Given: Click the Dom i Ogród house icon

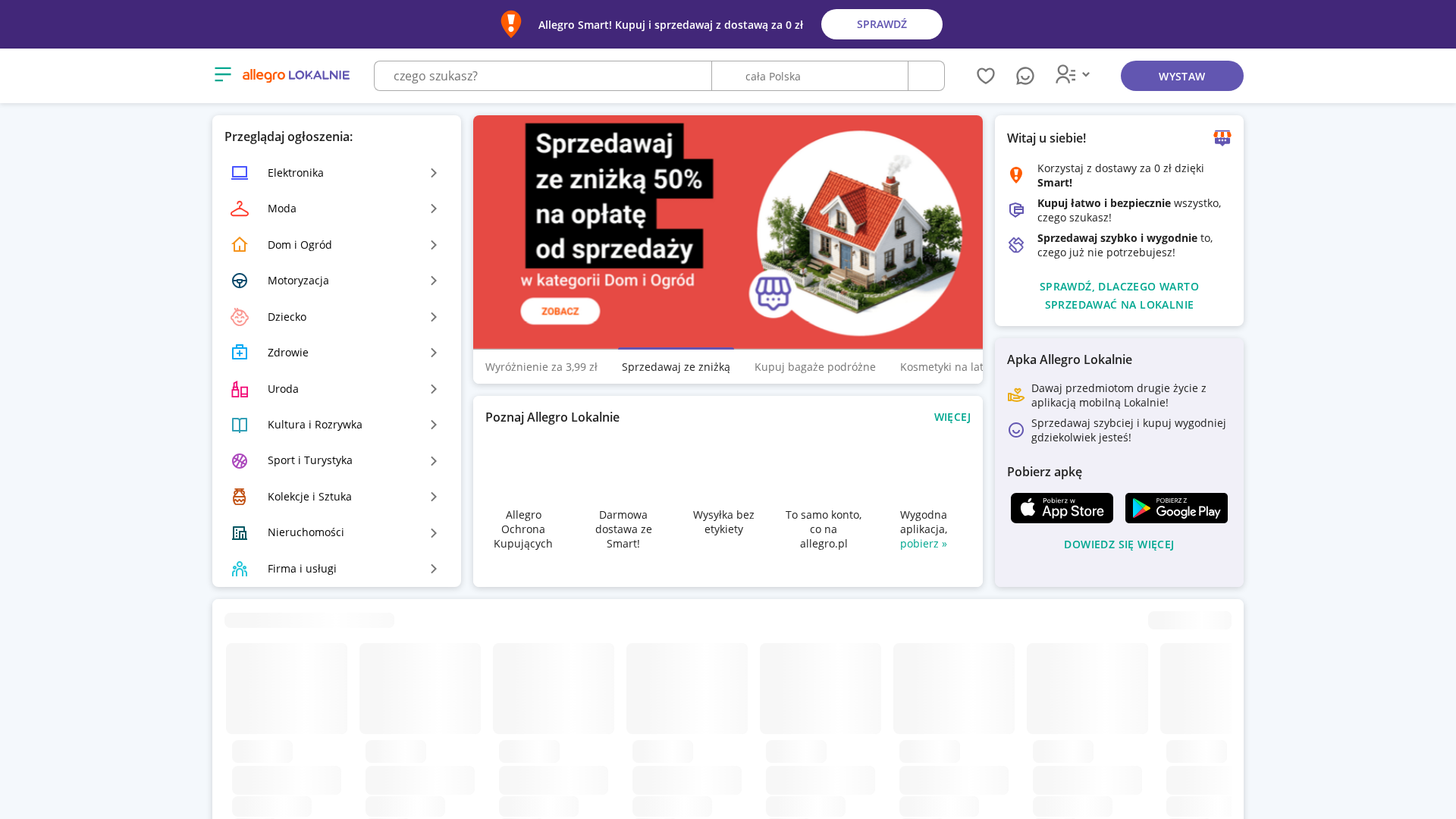Looking at the screenshot, I should [240, 245].
